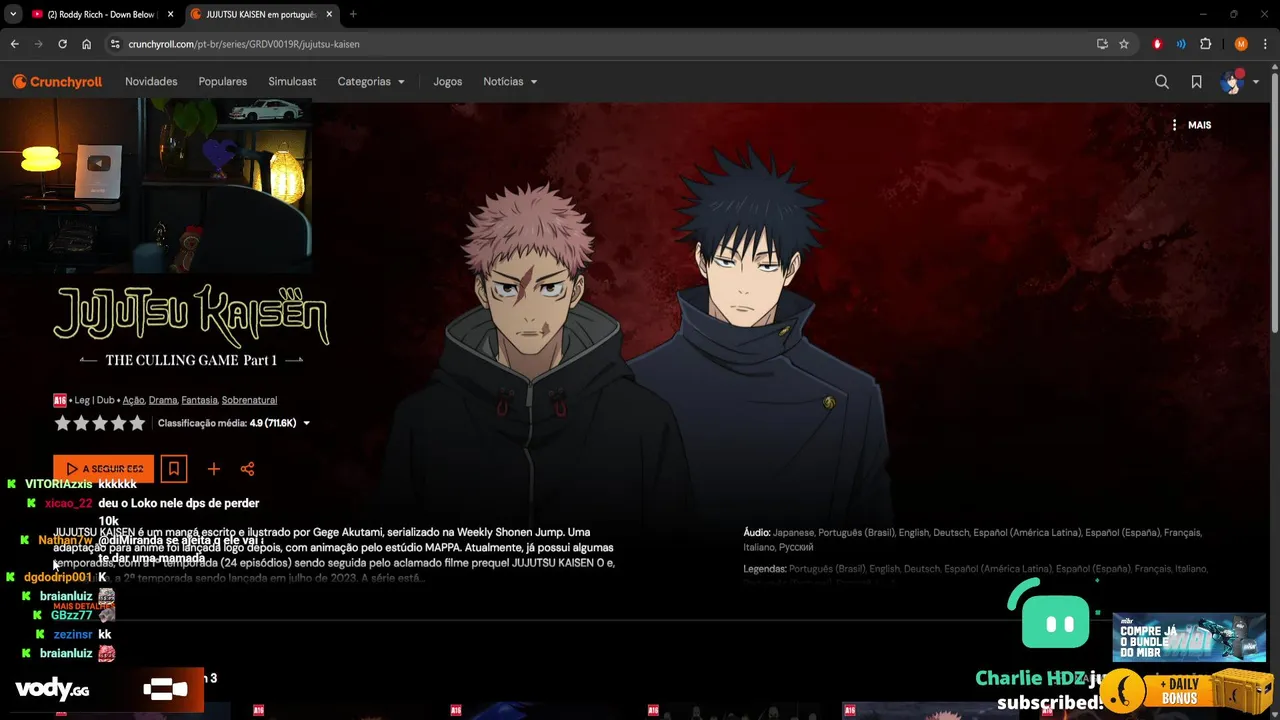Click the A16 age rating badge

click(60, 400)
